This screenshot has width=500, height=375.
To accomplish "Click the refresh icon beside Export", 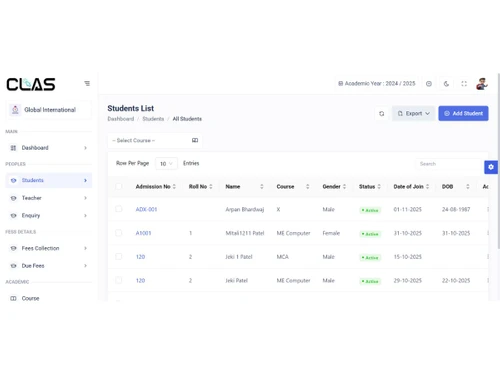I will click(x=382, y=114).
